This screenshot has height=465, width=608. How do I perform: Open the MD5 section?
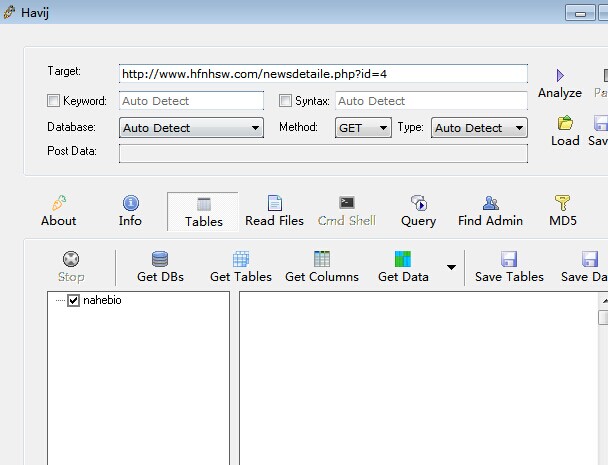(563, 211)
